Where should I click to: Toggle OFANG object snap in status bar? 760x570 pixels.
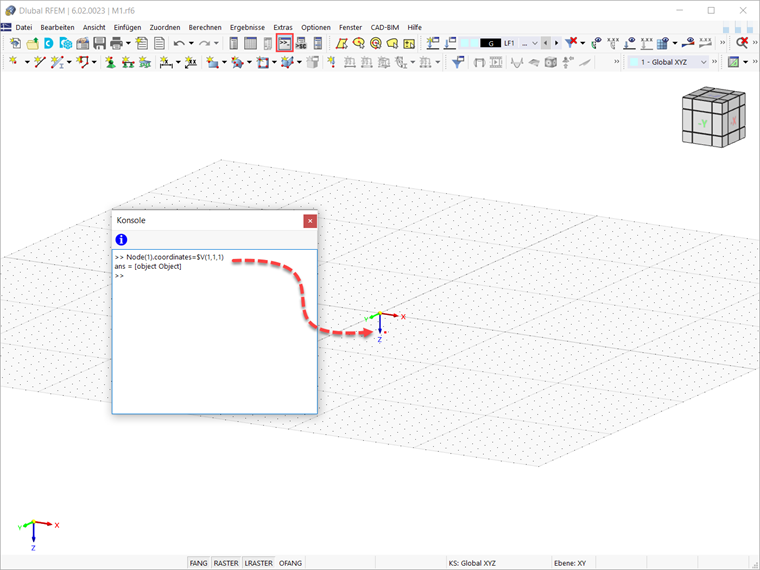pos(290,563)
